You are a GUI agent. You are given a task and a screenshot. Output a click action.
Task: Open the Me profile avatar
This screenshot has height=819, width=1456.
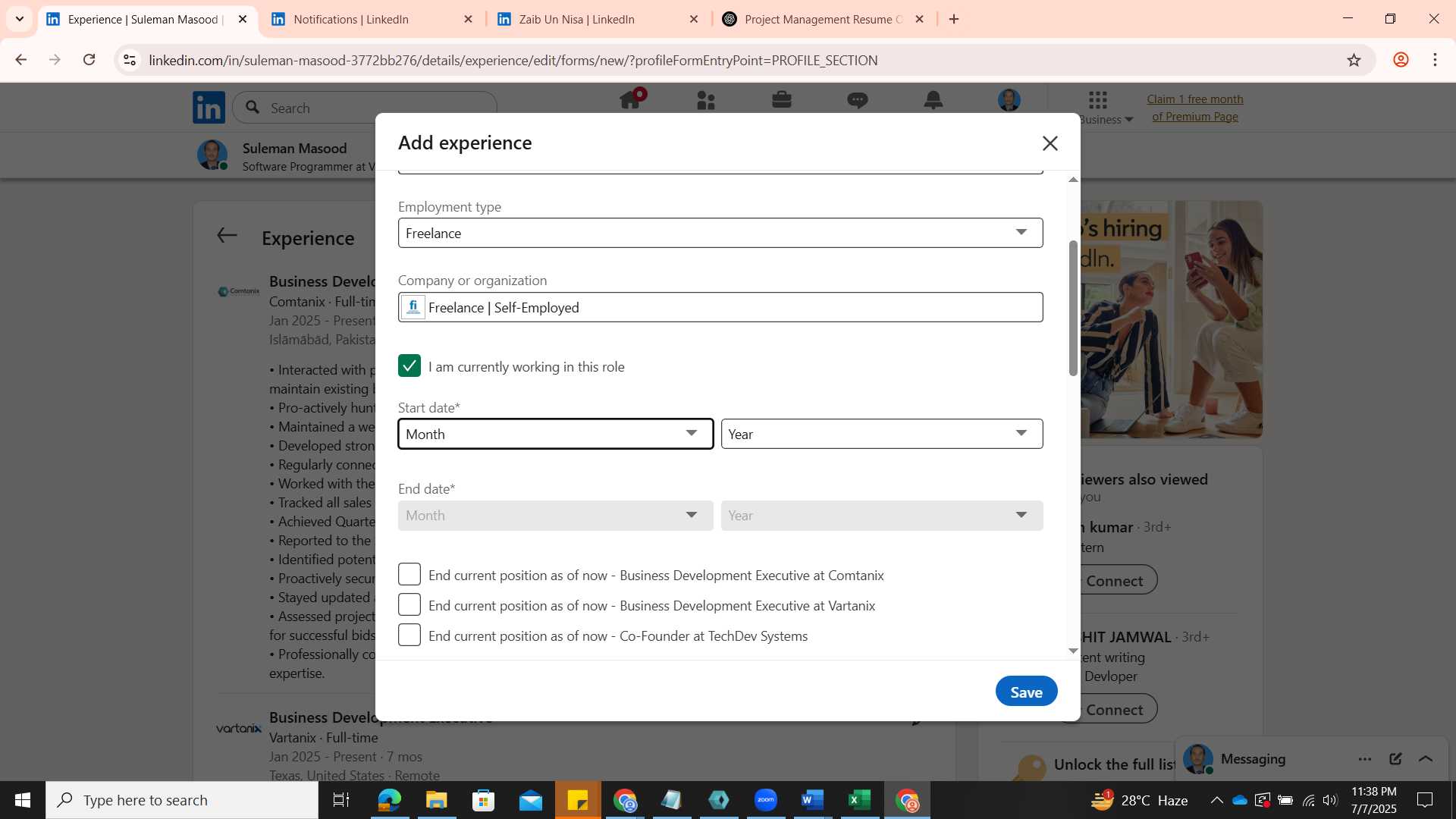tap(1009, 100)
